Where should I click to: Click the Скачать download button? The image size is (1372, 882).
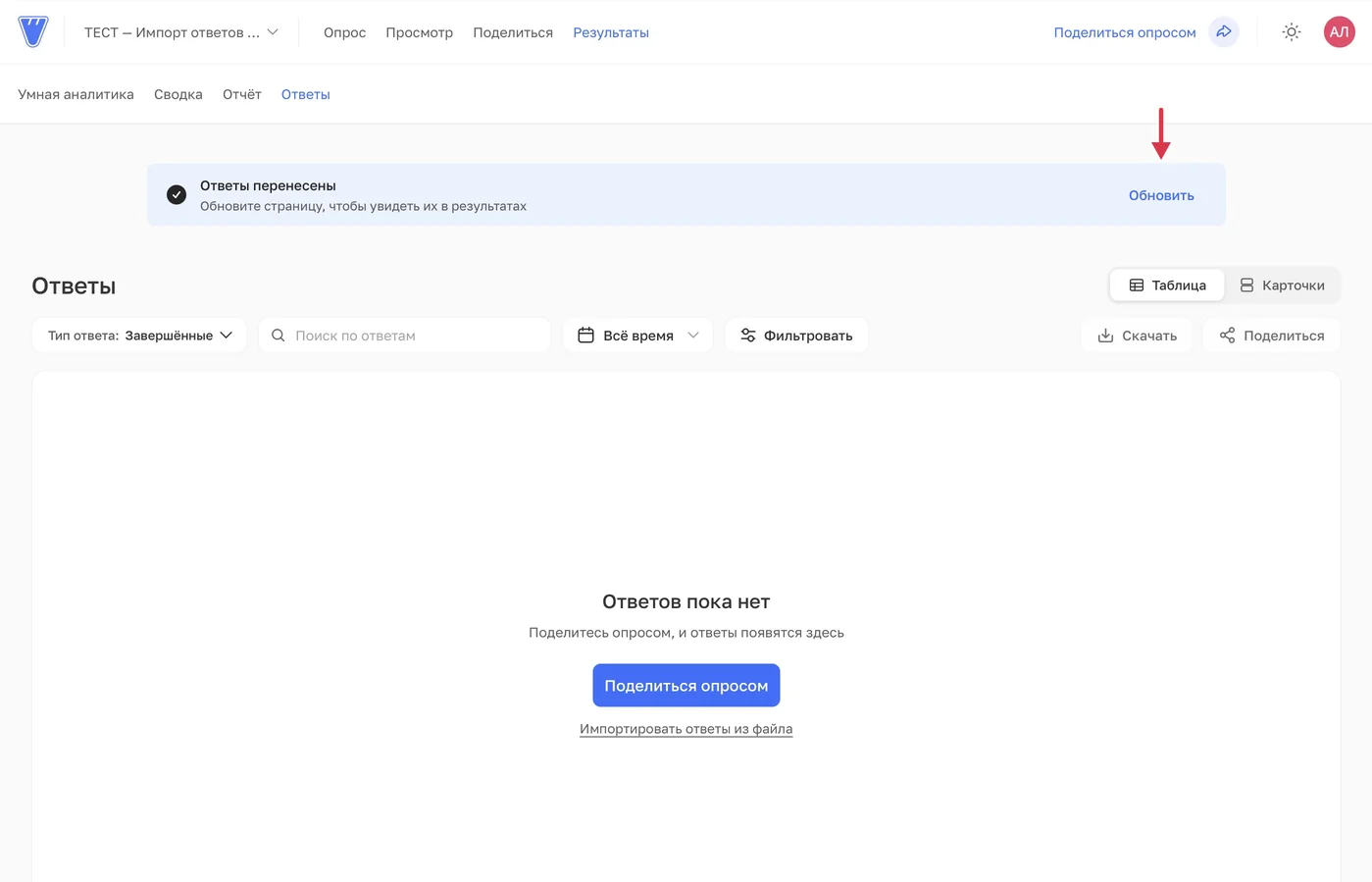(1137, 336)
